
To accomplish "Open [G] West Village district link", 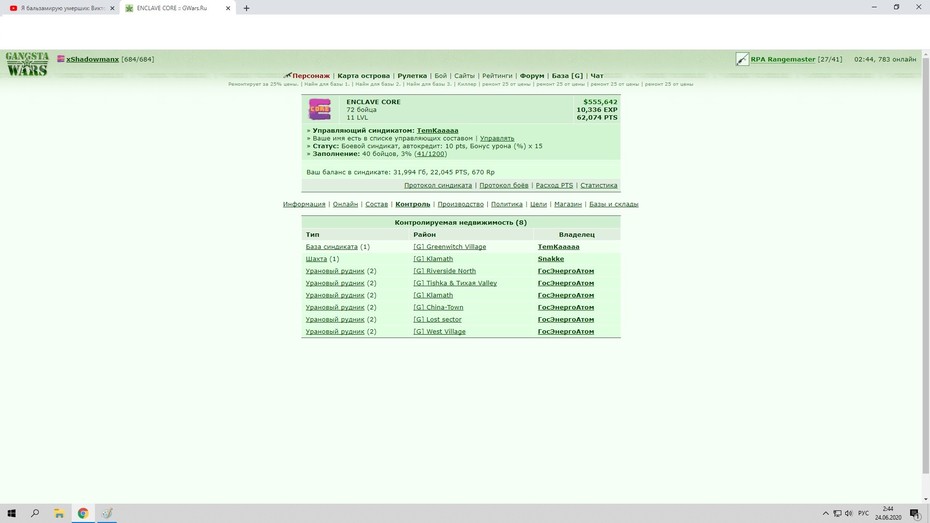I will (439, 331).
